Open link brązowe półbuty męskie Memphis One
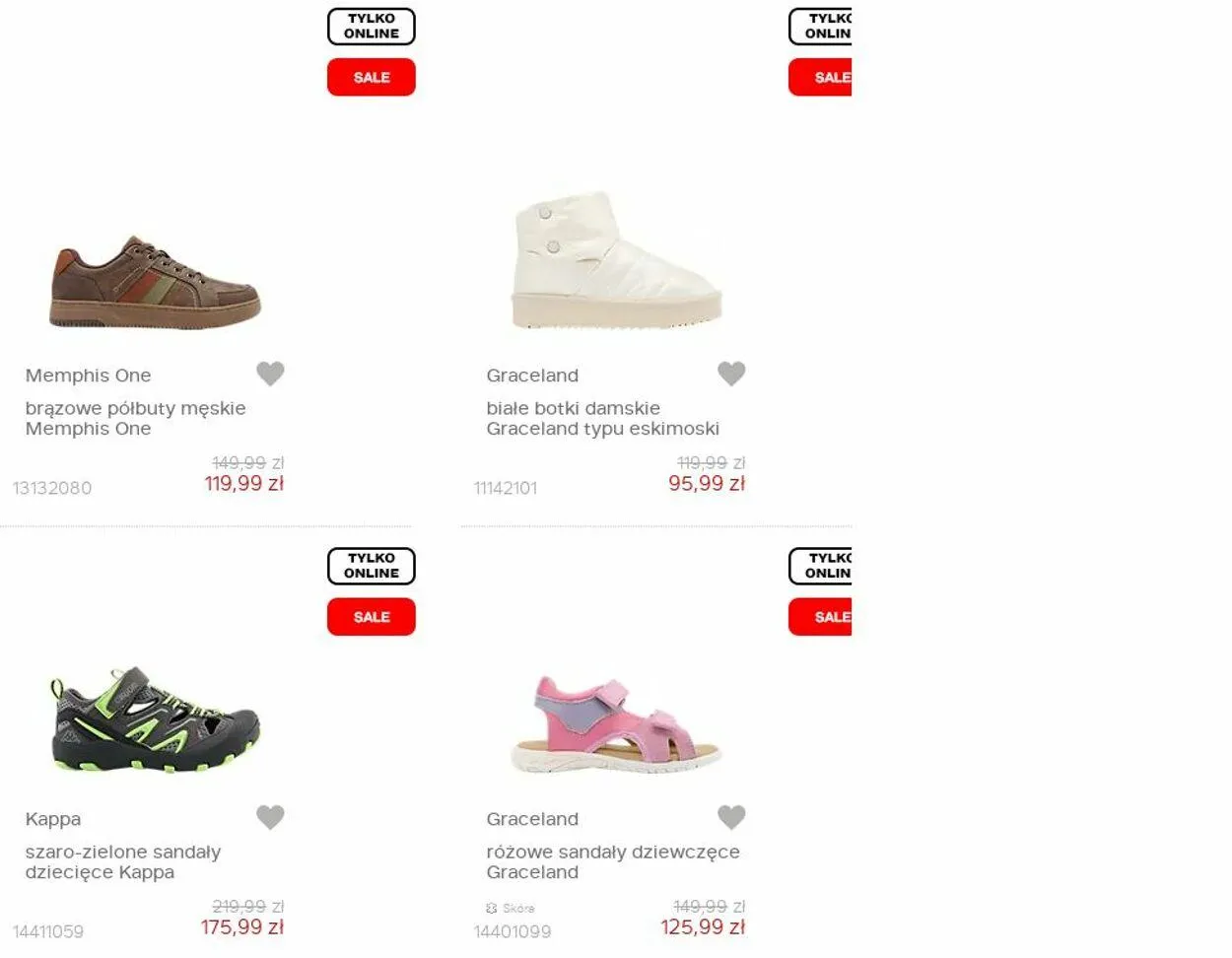1232x958 pixels. 136,418
